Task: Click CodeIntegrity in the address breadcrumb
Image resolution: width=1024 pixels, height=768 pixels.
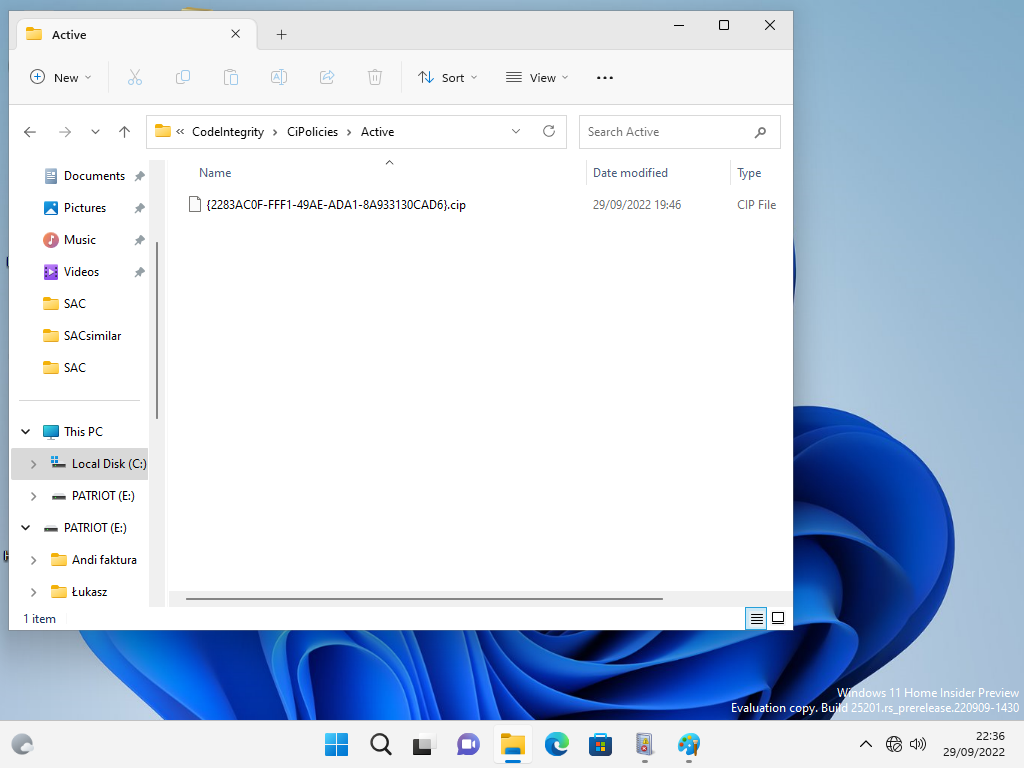Action: pyautogui.click(x=228, y=132)
